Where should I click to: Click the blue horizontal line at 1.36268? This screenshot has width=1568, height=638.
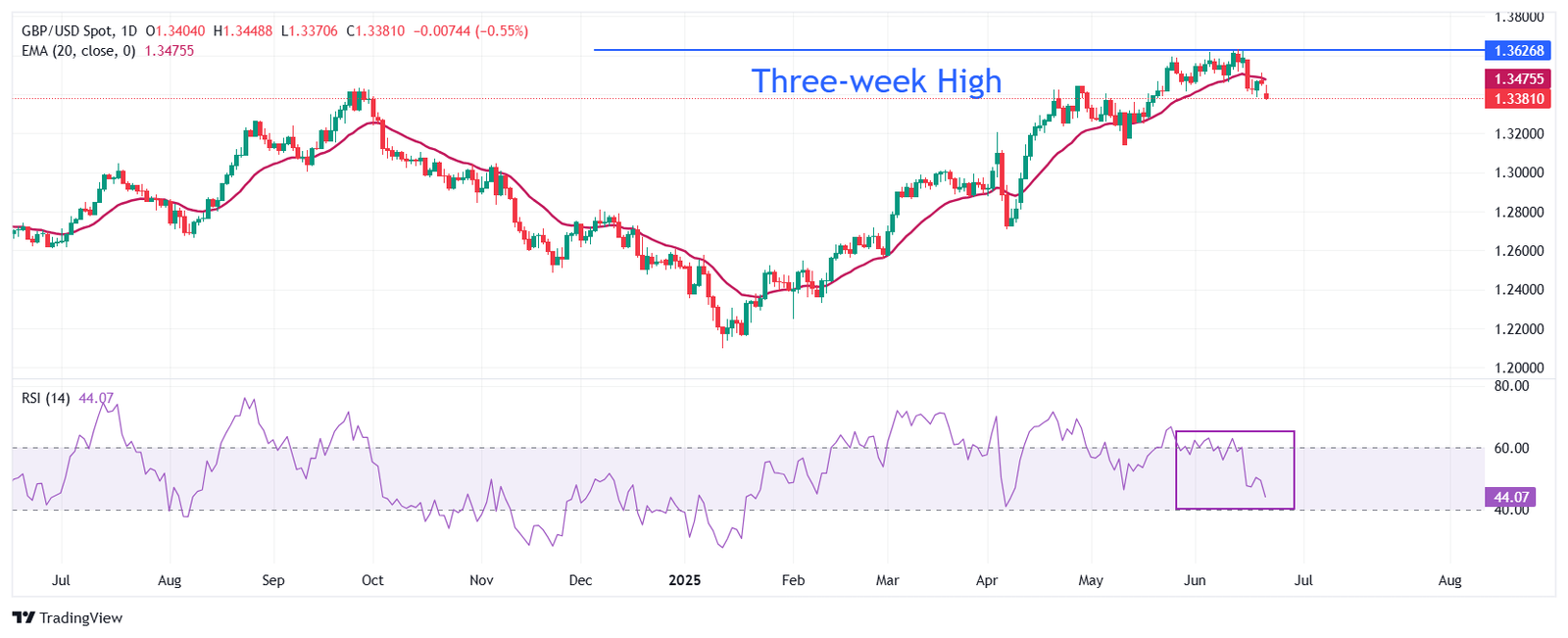click(x=1039, y=50)
